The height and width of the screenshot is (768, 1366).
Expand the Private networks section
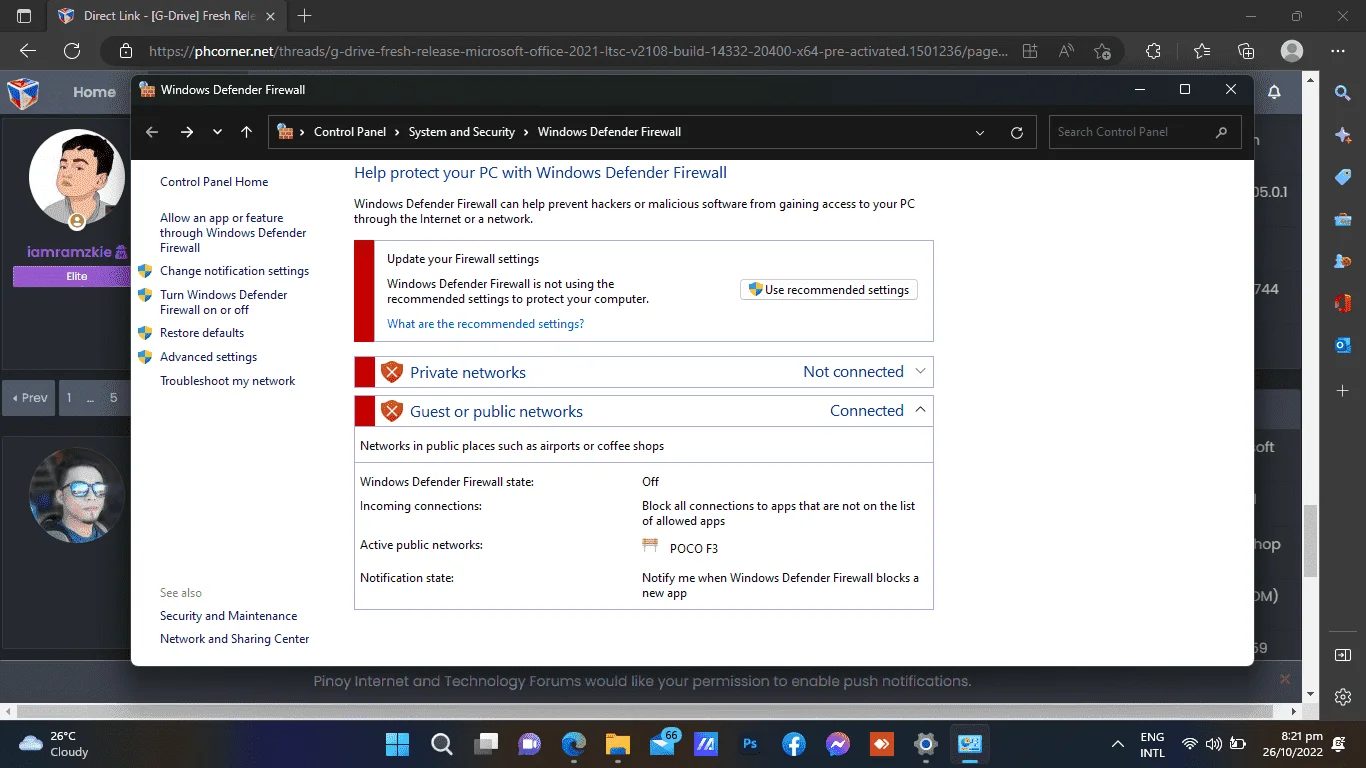[x=922, y=372]
